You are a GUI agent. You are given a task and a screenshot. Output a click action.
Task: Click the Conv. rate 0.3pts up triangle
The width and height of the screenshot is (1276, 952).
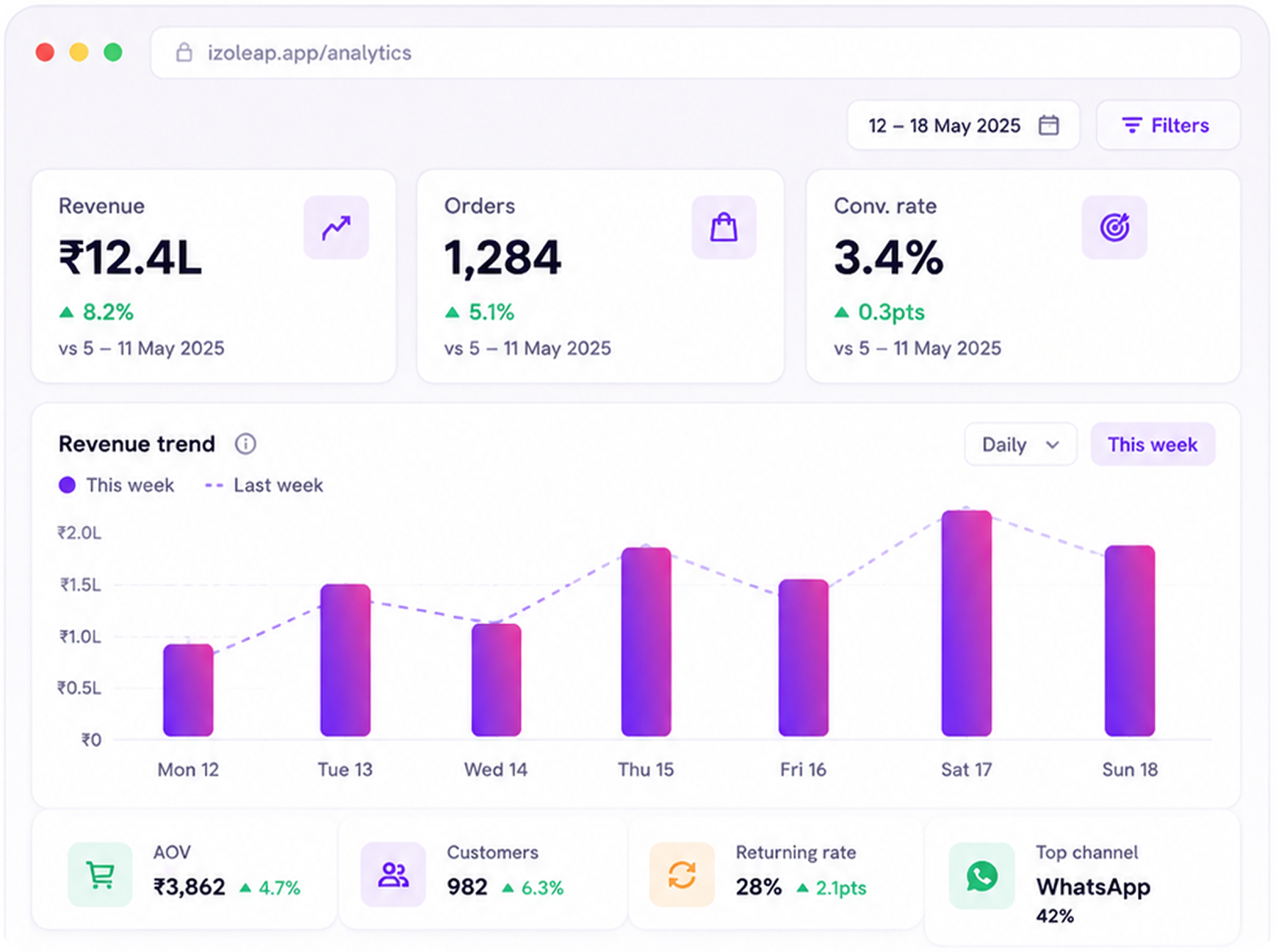pos(842,312)
